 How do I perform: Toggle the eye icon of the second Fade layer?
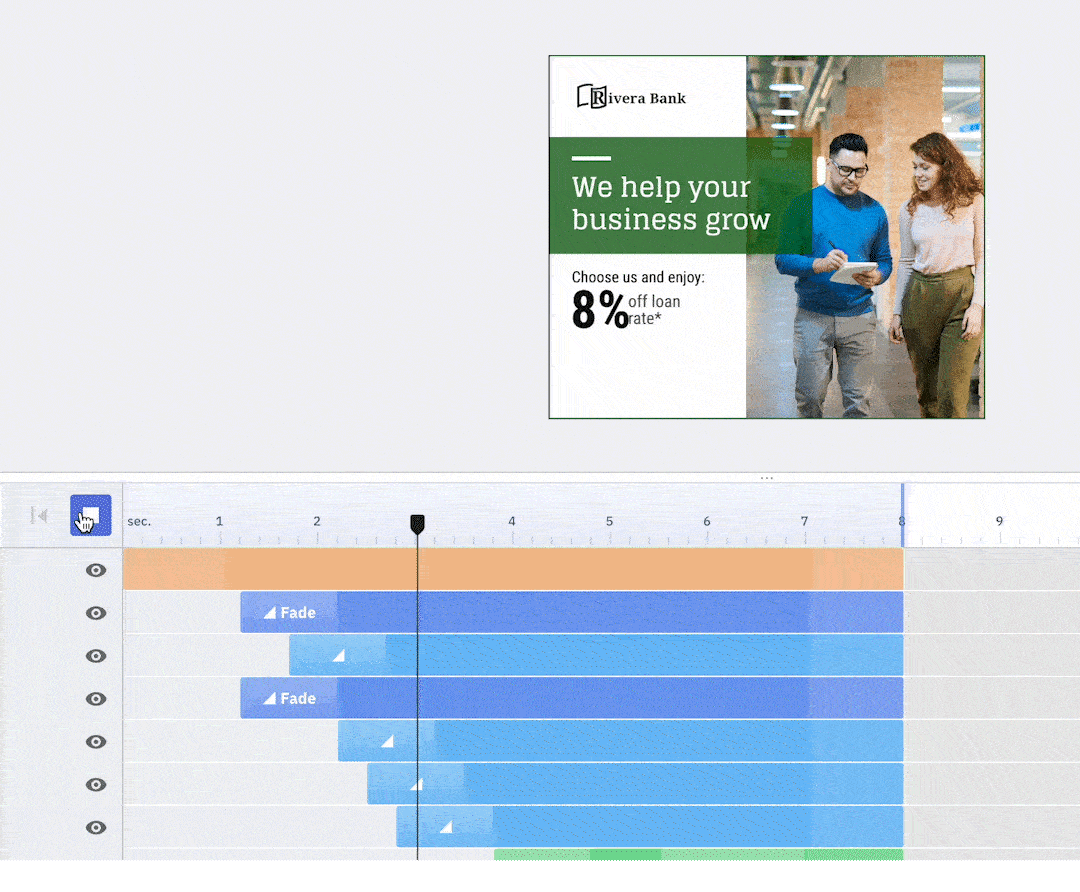point(96,699)
